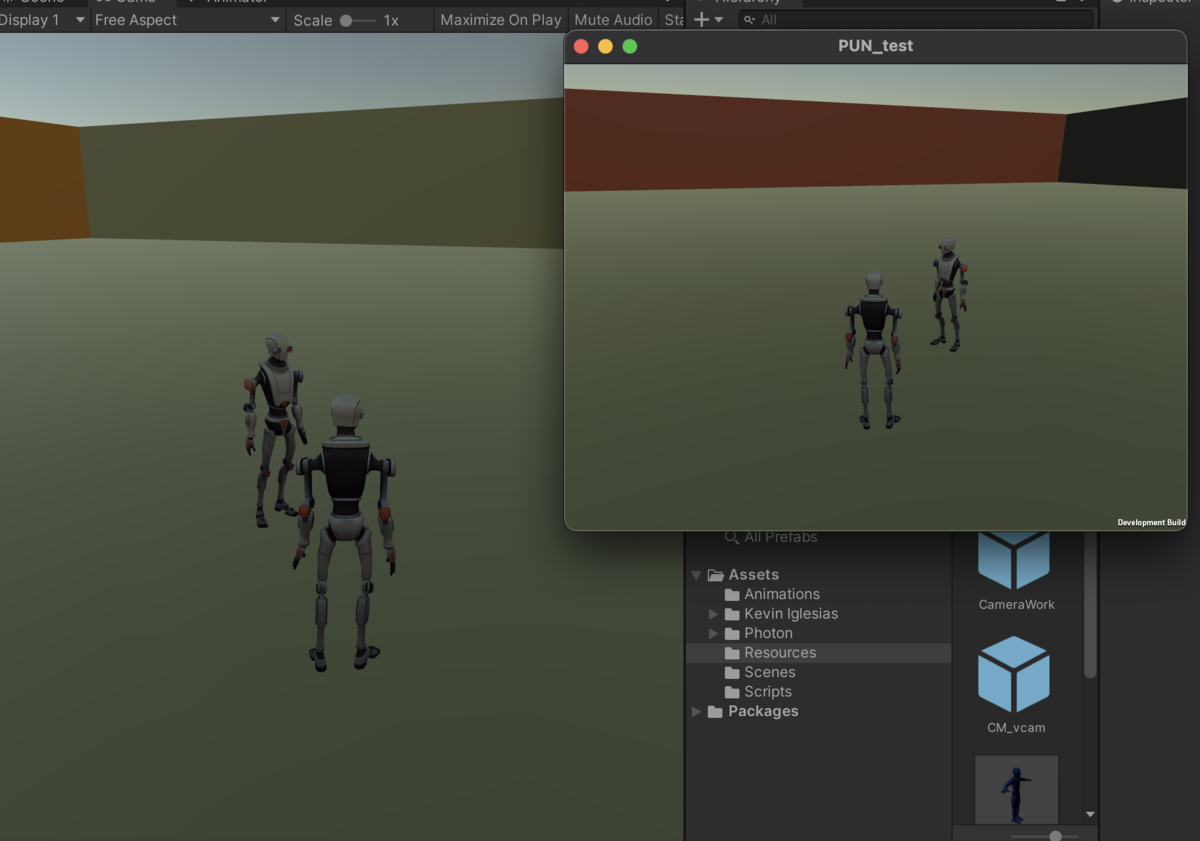Collapse the Assets folder tree
This screenshot has width=1200, height=841.
point(696,575)
